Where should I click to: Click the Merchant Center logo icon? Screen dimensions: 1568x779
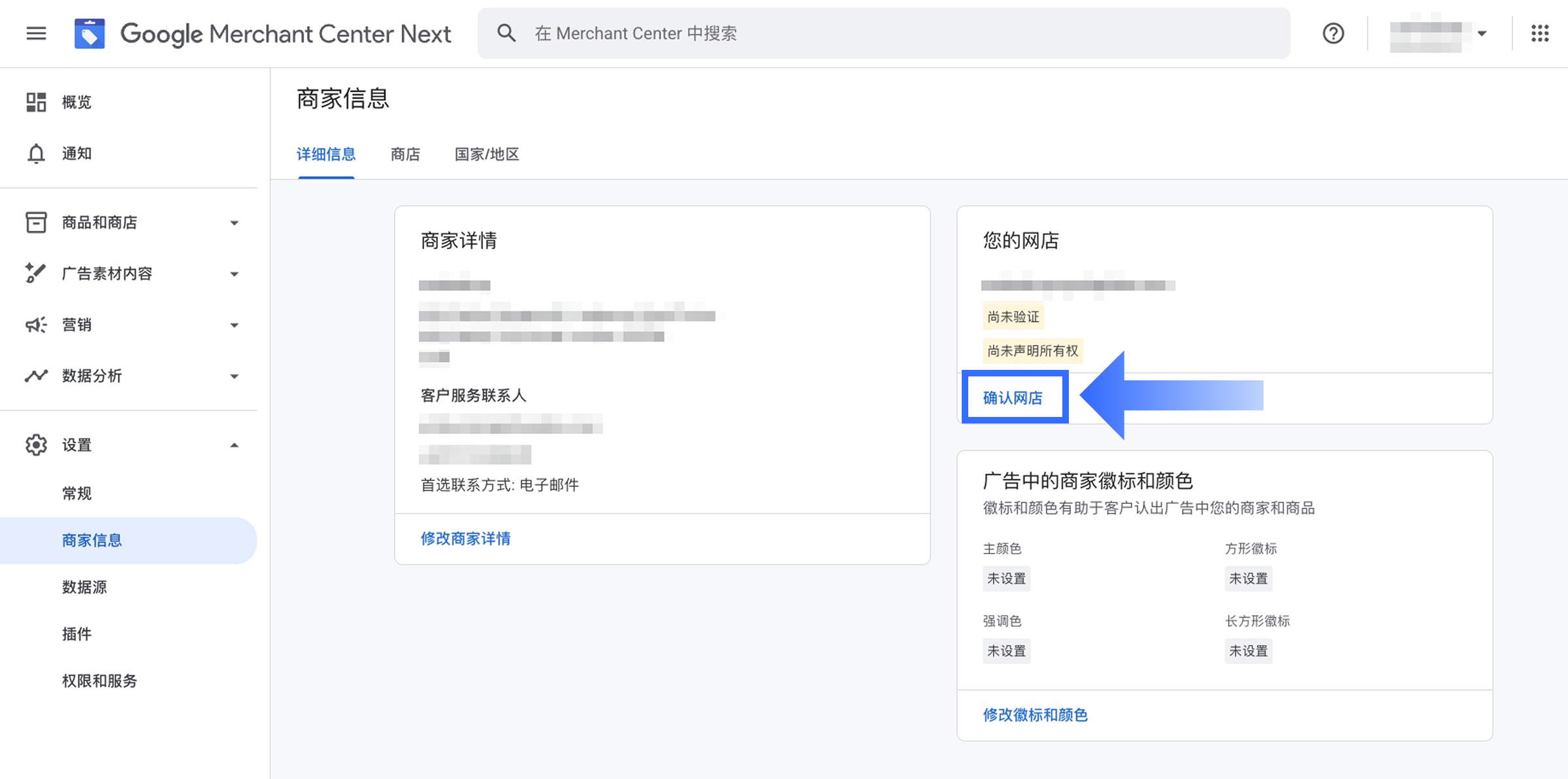pos(90,33)
